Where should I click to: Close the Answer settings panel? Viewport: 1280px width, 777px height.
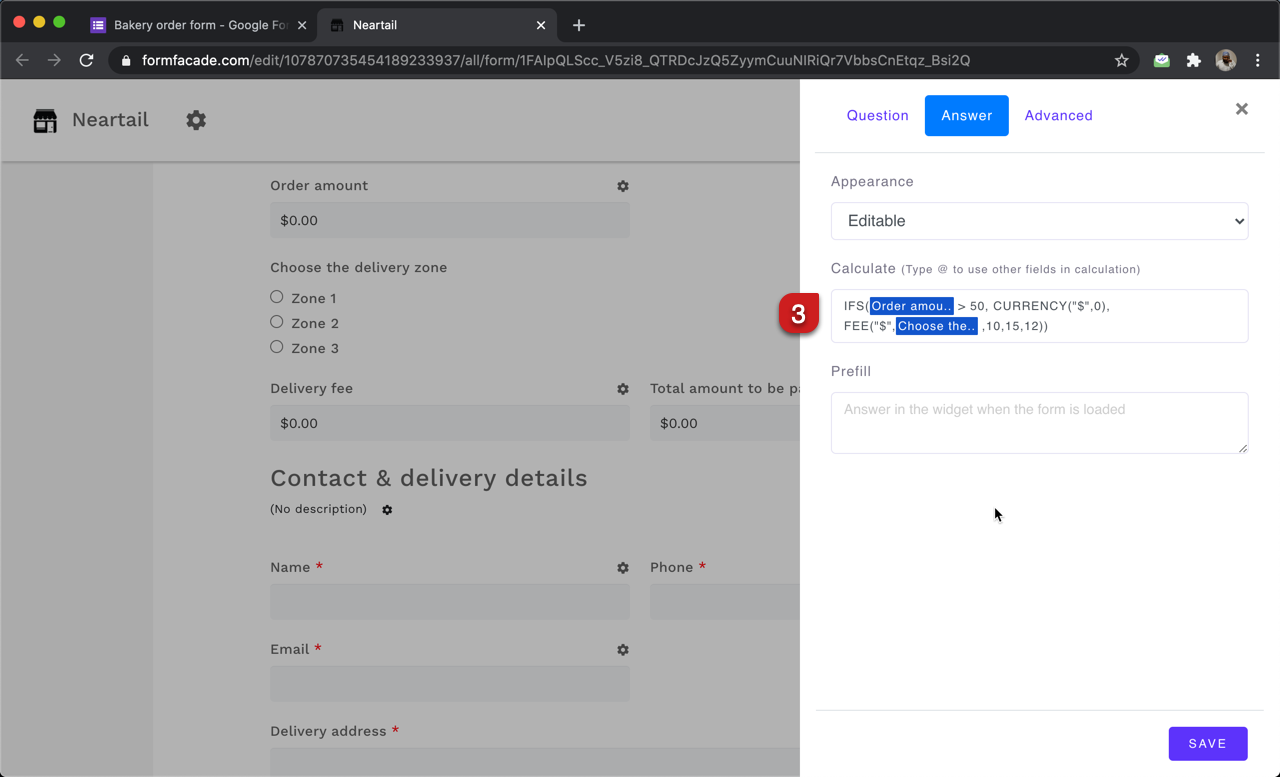1241,109
